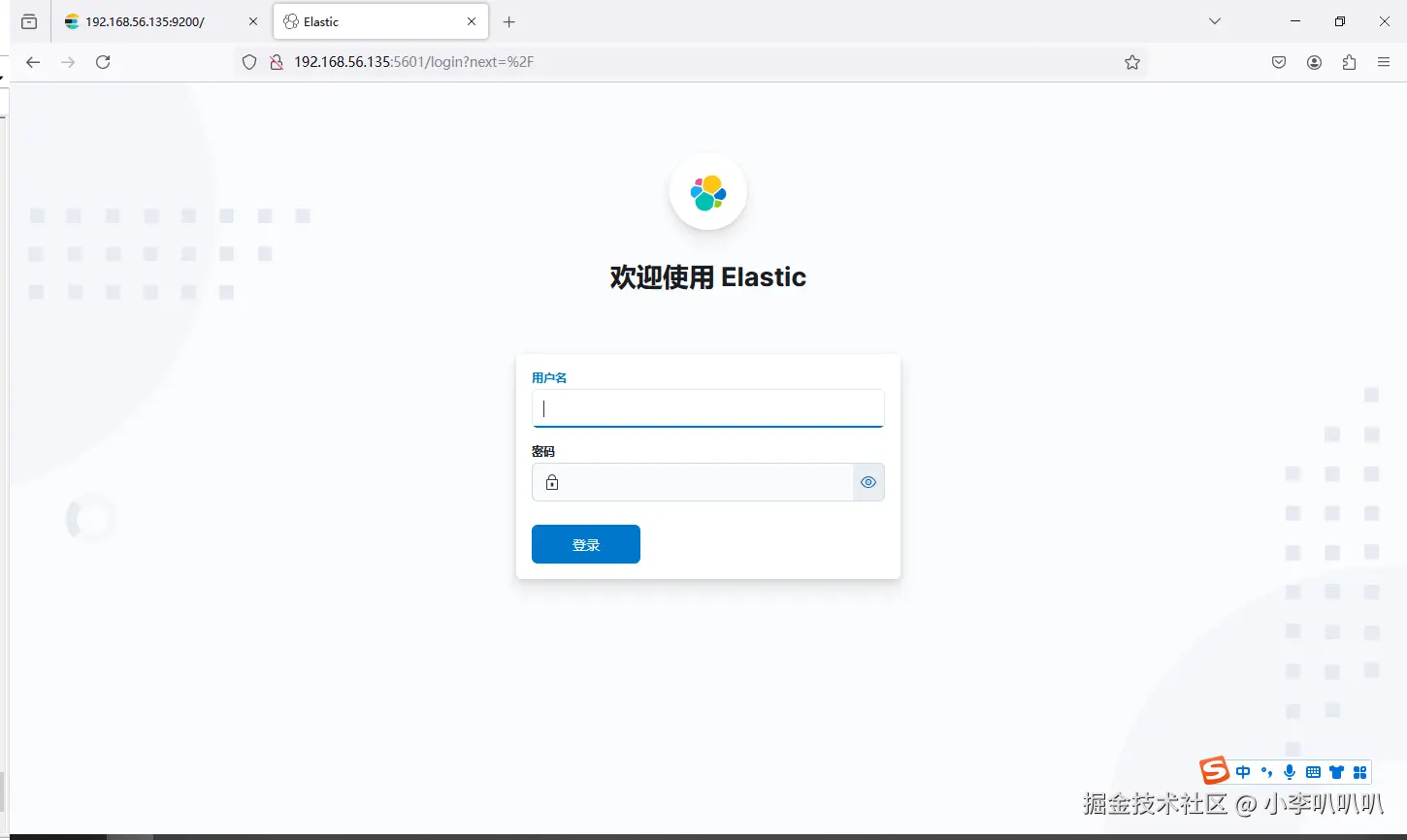Focus the 密码 input field

point(693,482)
